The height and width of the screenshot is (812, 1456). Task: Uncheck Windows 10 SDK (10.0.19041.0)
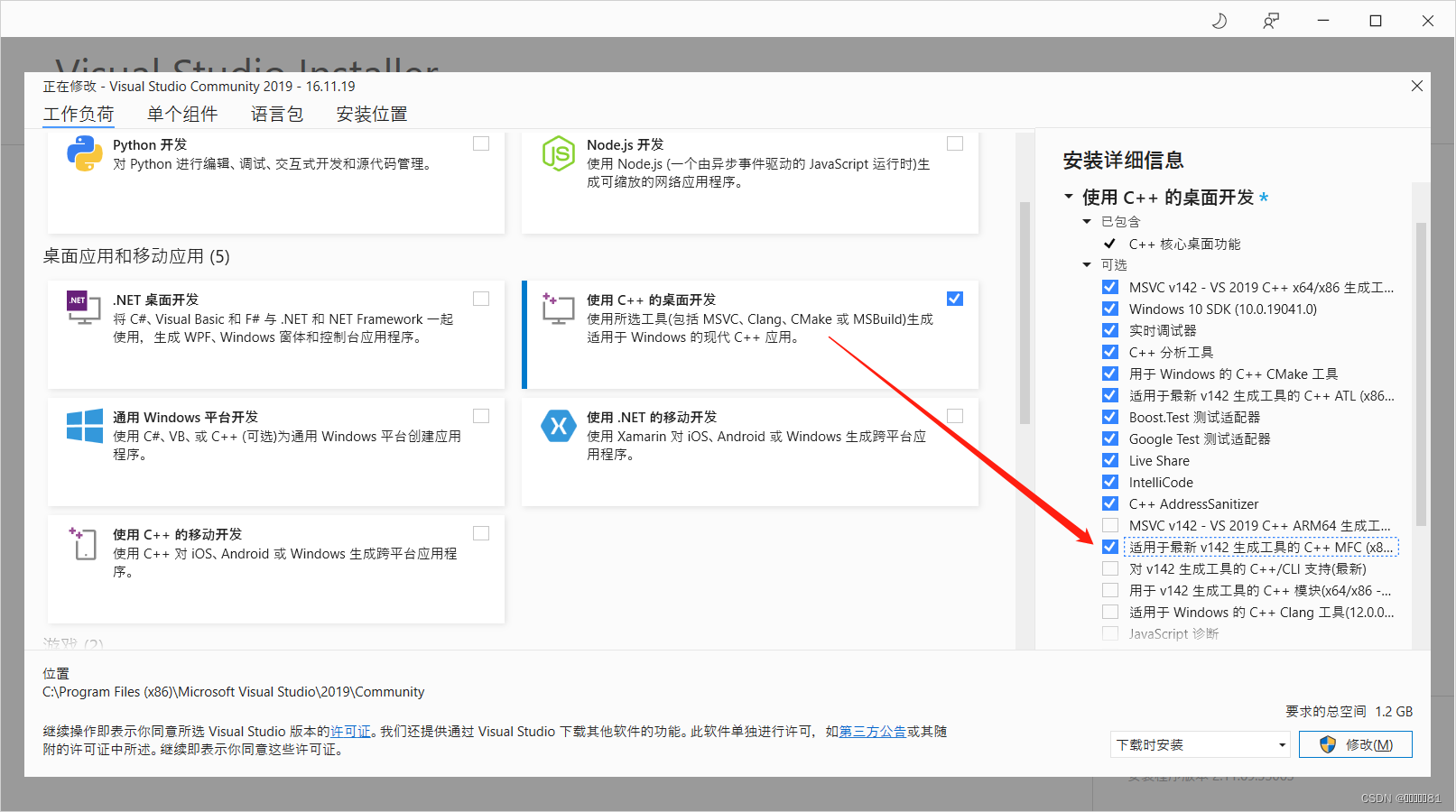pyautogui.click(x=1110, y=309)
